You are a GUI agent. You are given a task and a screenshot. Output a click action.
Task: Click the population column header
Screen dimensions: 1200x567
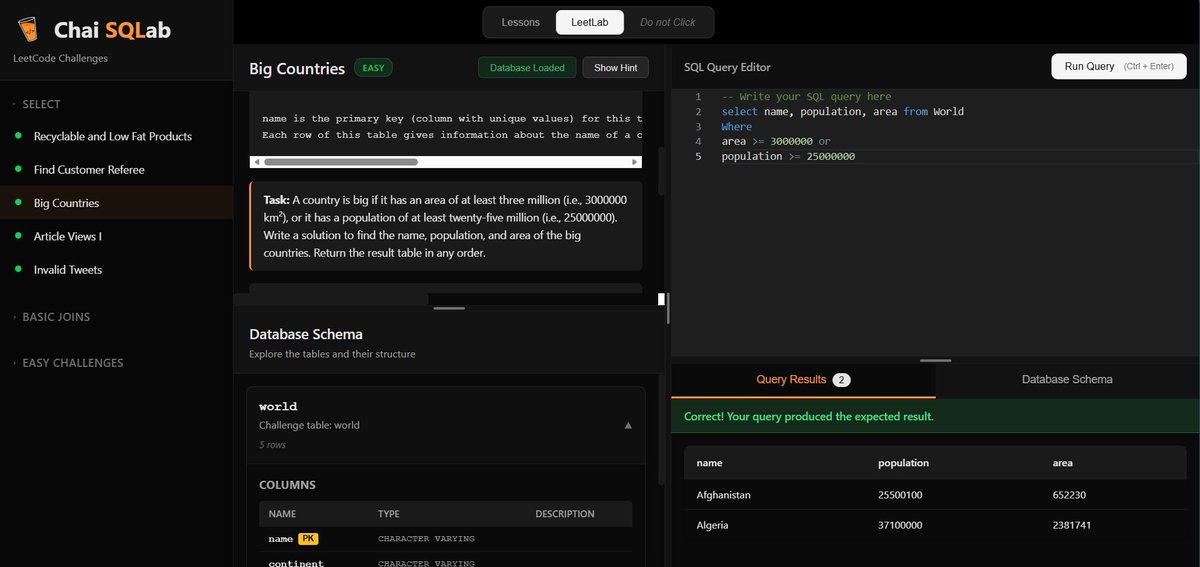pyautogui.click(x=903, y=463)
